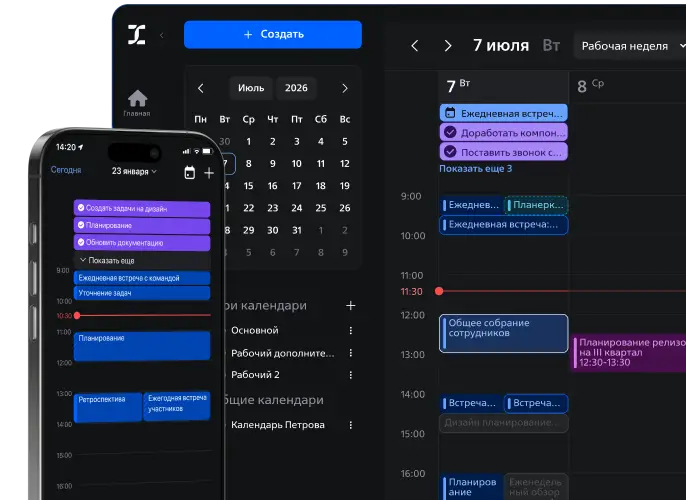
Task: Select July 1 in mini calendar
Action: click(x=248, y=141)
